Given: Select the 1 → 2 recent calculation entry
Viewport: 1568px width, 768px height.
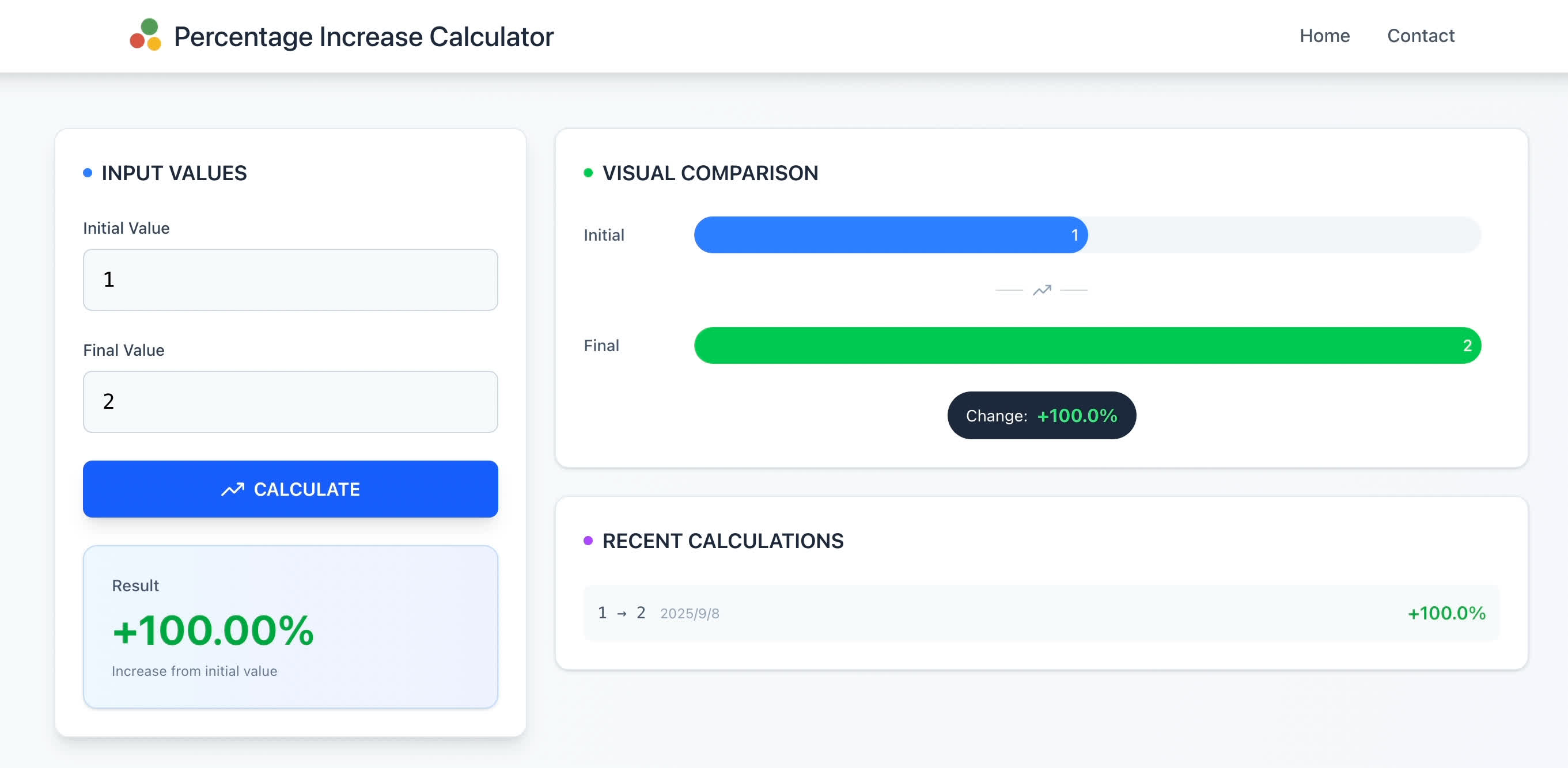Looking at the screenshot, I should click(x=1041, y=613).
